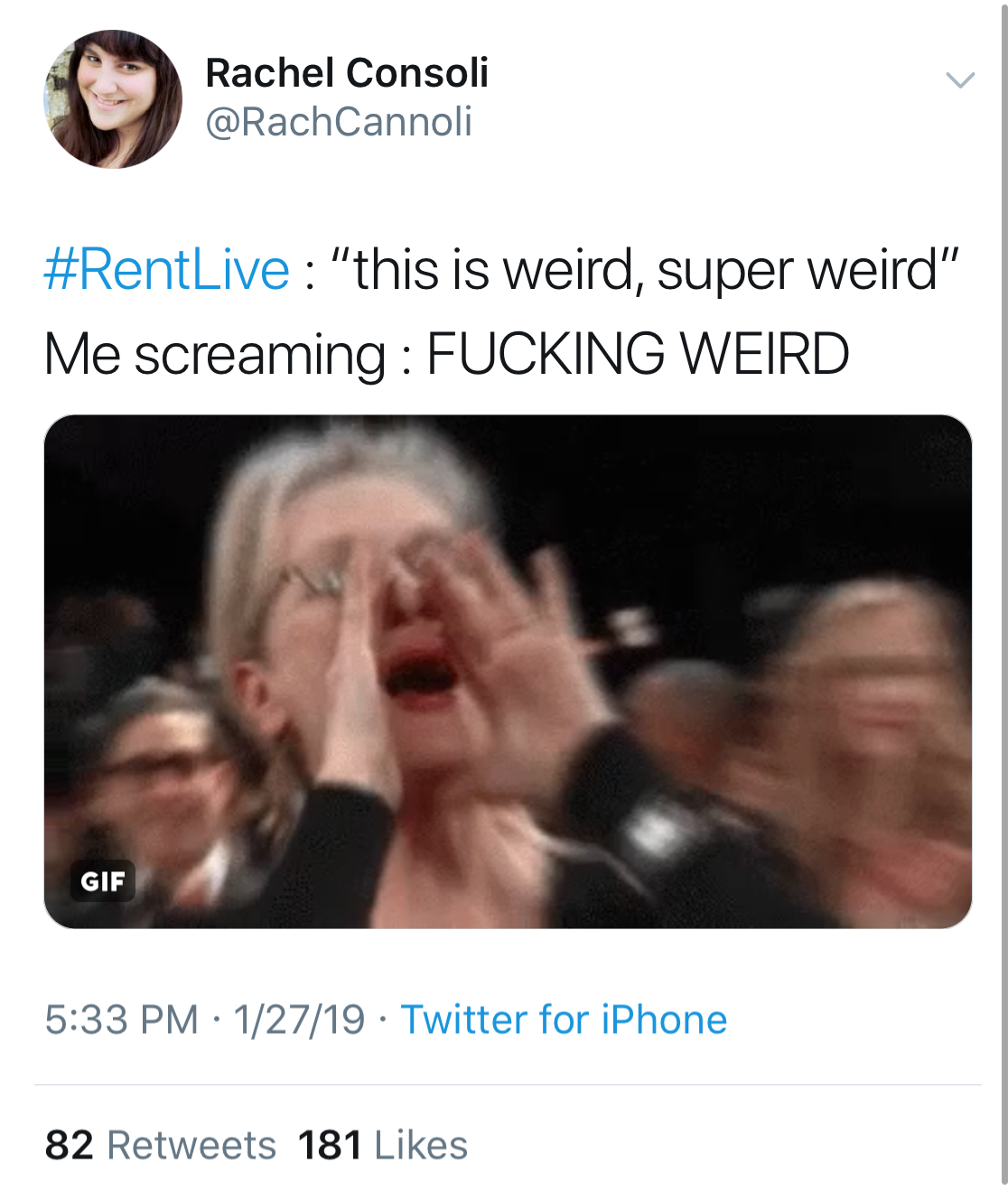This screenshot has width=1008, height=1200.
Task: Click the Rachel Consoli display name
Action: (x=347, y=73)
